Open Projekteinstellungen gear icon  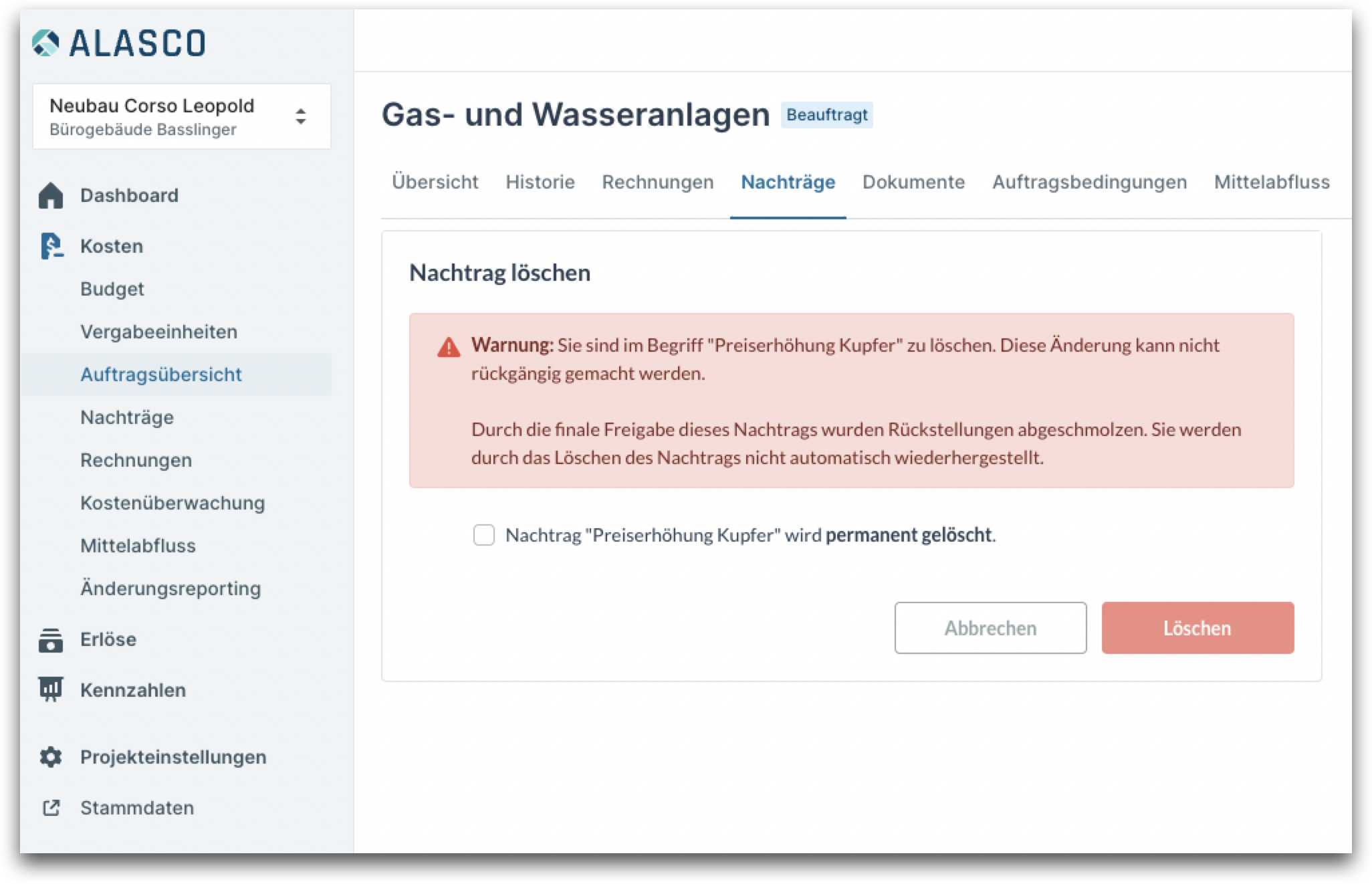(51, 757)
